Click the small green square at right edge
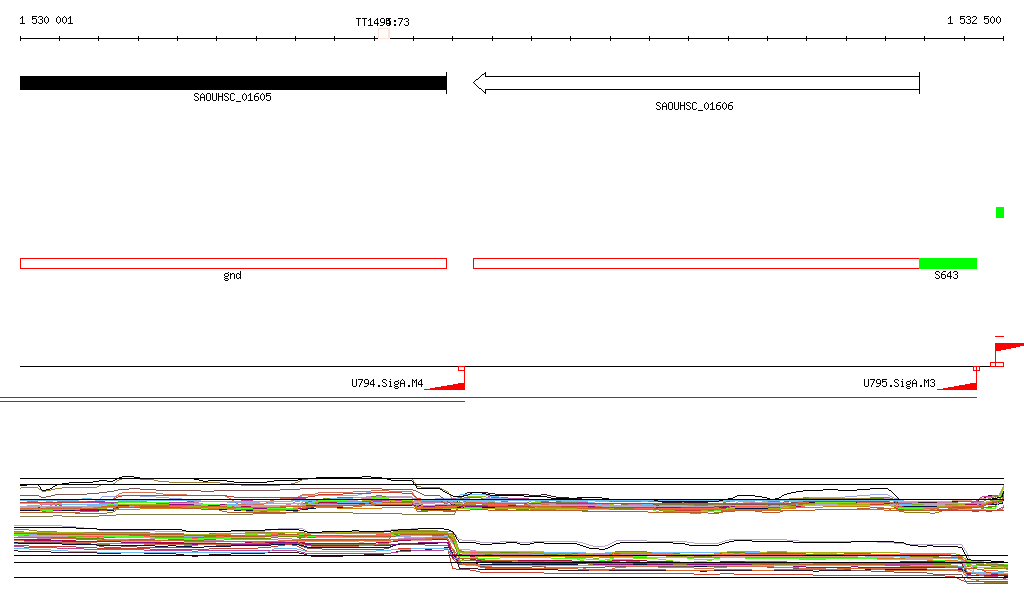 999,212
